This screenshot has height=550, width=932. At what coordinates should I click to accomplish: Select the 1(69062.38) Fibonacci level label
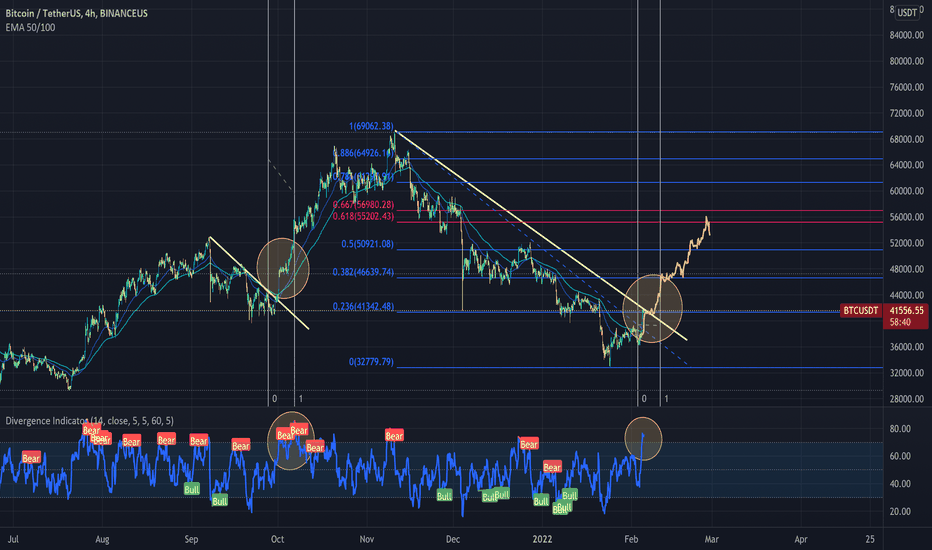coord(371,126)
